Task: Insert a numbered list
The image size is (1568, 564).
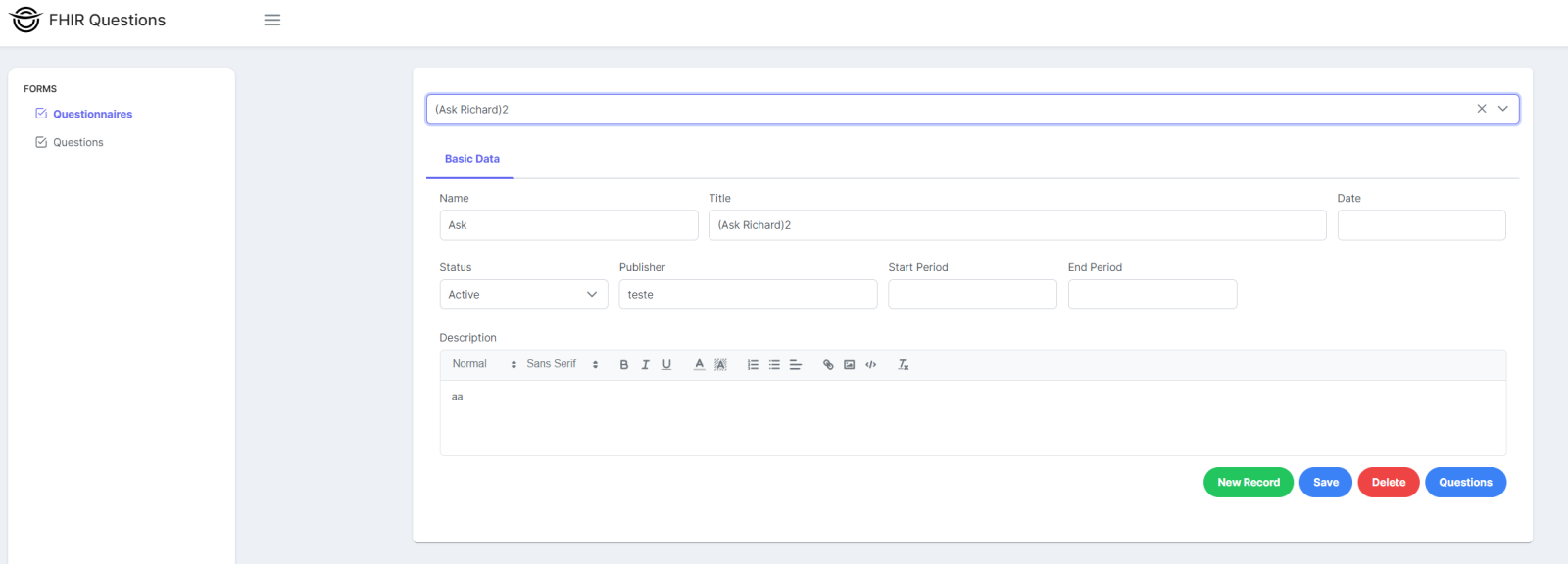Action: 753,365
